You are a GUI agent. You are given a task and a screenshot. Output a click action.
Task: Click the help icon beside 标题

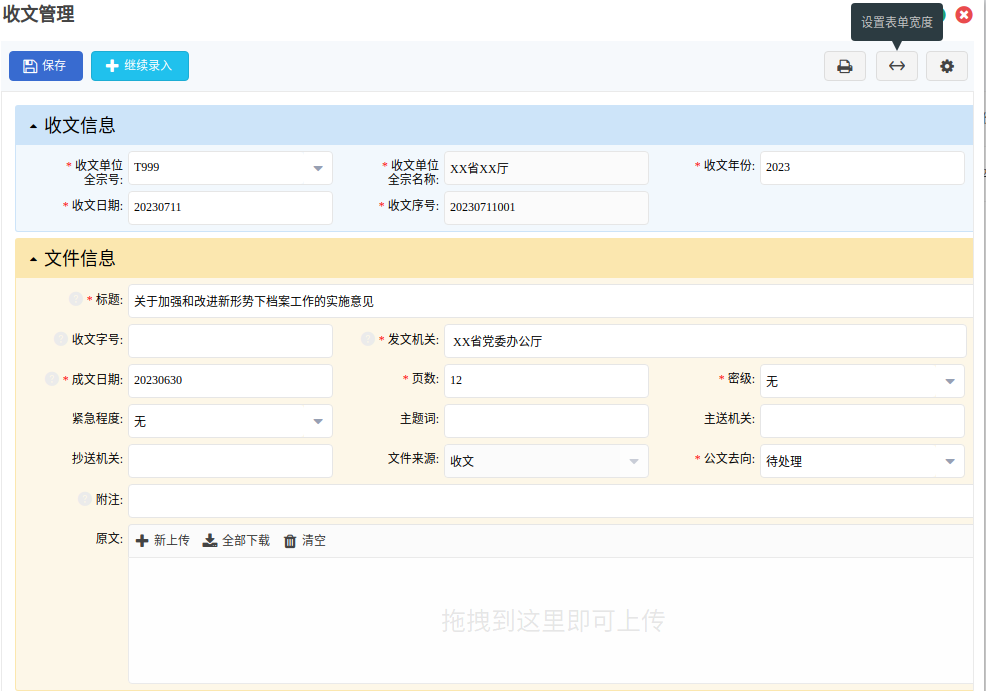[x=75, y=299]
